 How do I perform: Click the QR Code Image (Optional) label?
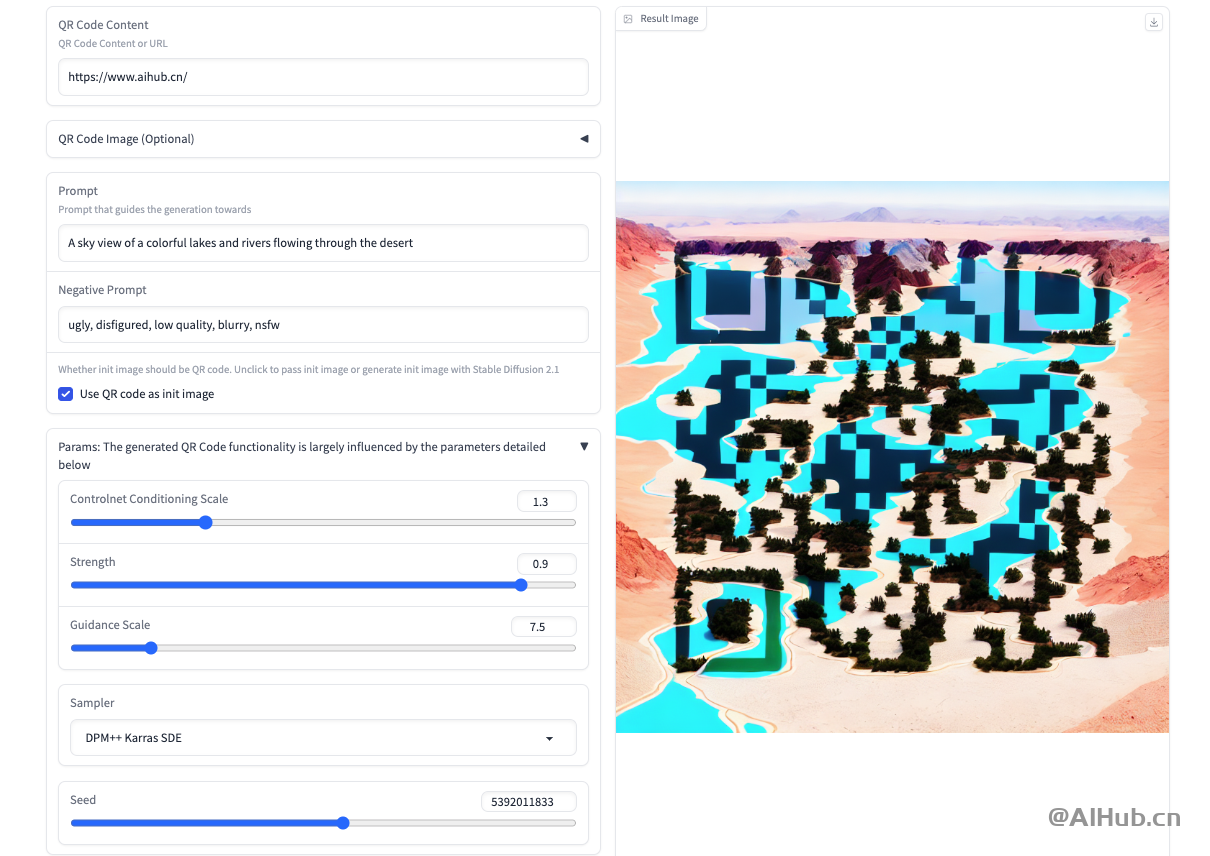pos(126,139)
